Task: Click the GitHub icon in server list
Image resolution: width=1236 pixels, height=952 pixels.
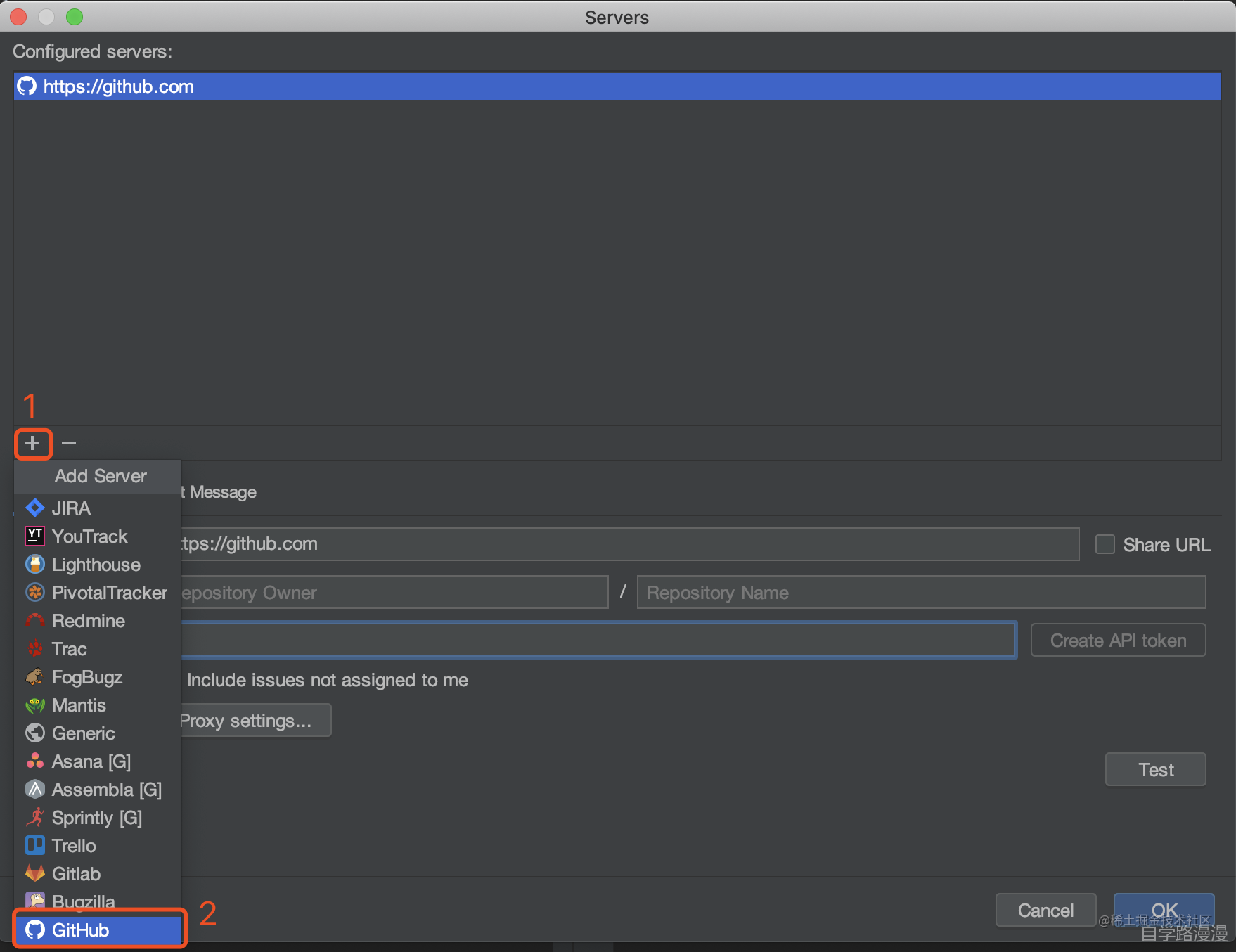Action: click(x=27, y=86)
